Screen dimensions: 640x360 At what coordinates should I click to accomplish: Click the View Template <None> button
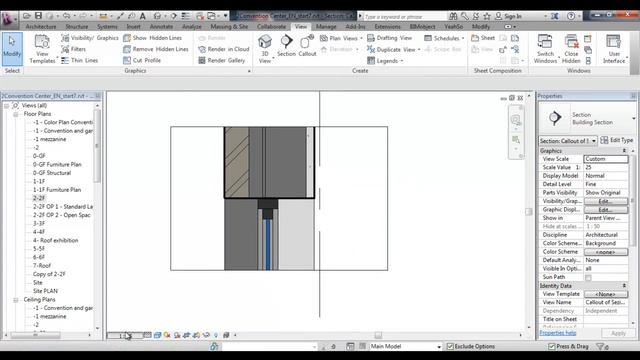point(606,294)
